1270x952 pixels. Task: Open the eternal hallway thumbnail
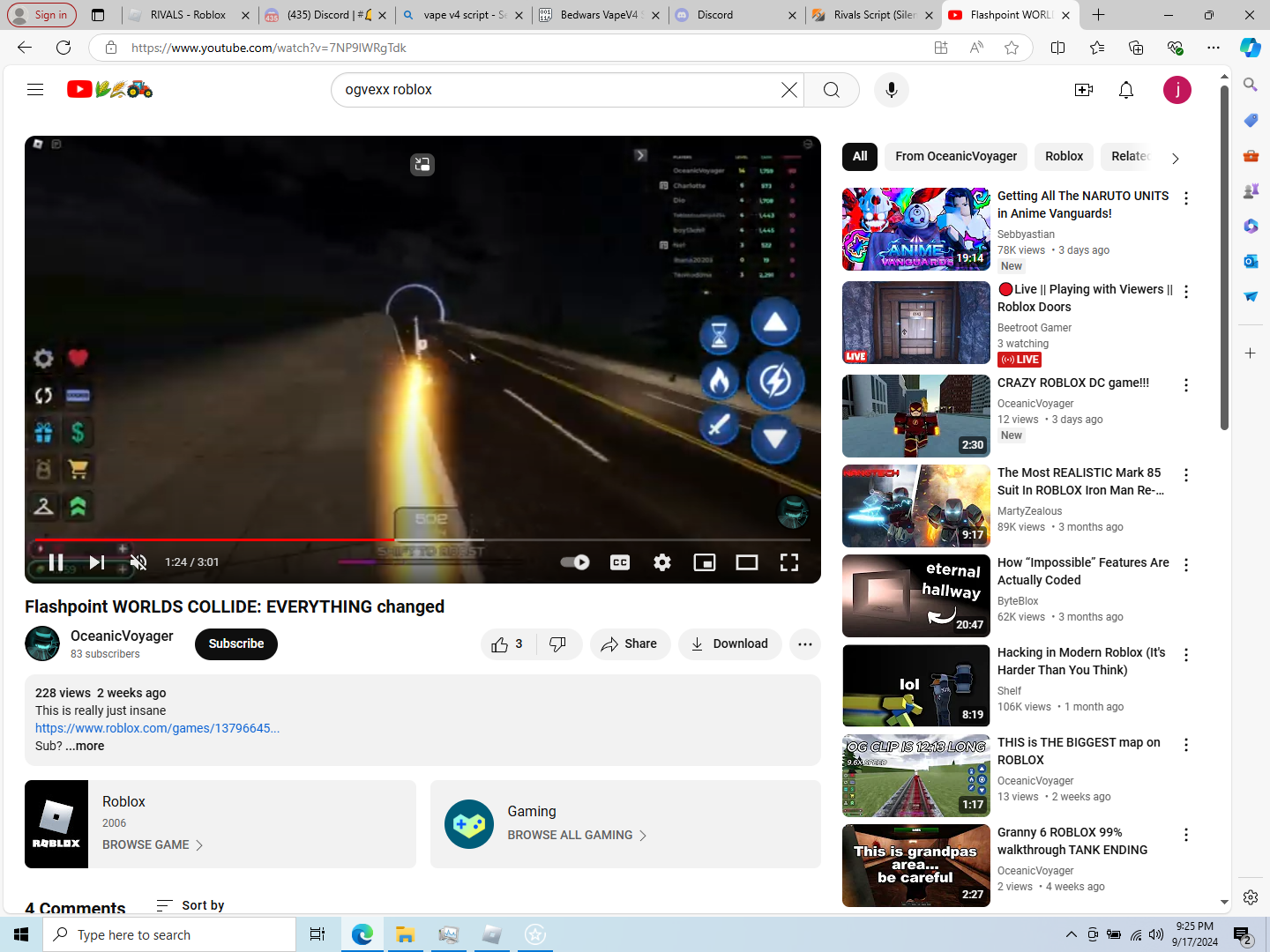[916, 596]
